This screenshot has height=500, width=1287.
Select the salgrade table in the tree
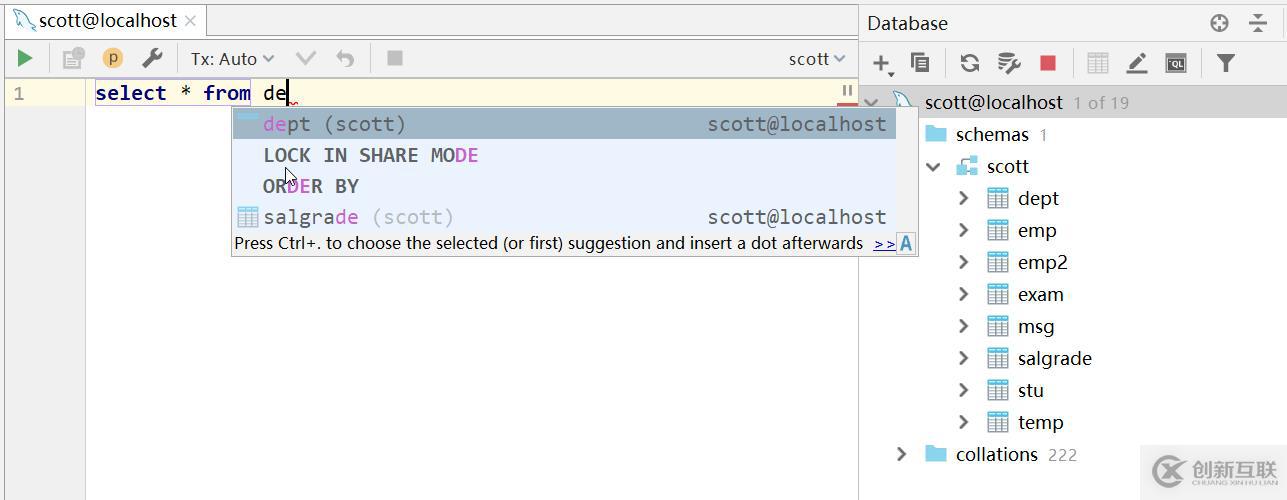coord(1055,359)
